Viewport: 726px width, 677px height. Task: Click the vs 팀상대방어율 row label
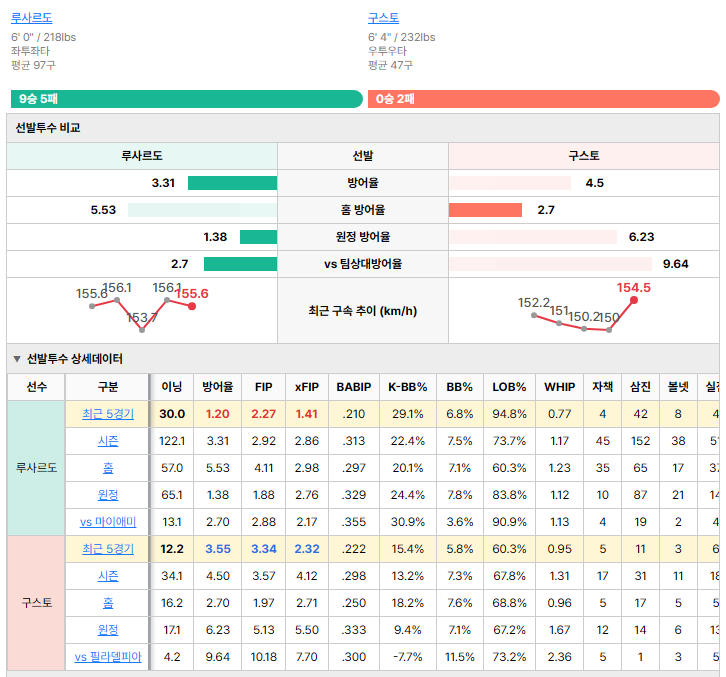363,264
